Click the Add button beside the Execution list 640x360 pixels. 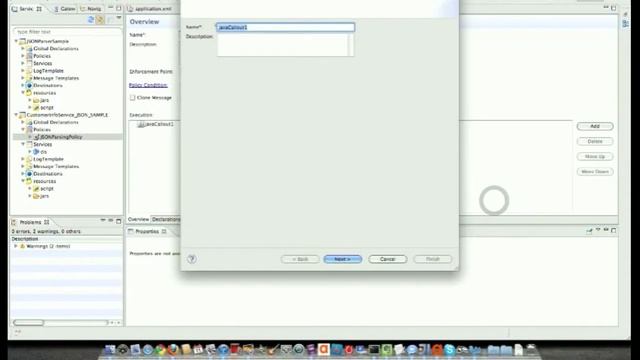pos(595,126)
